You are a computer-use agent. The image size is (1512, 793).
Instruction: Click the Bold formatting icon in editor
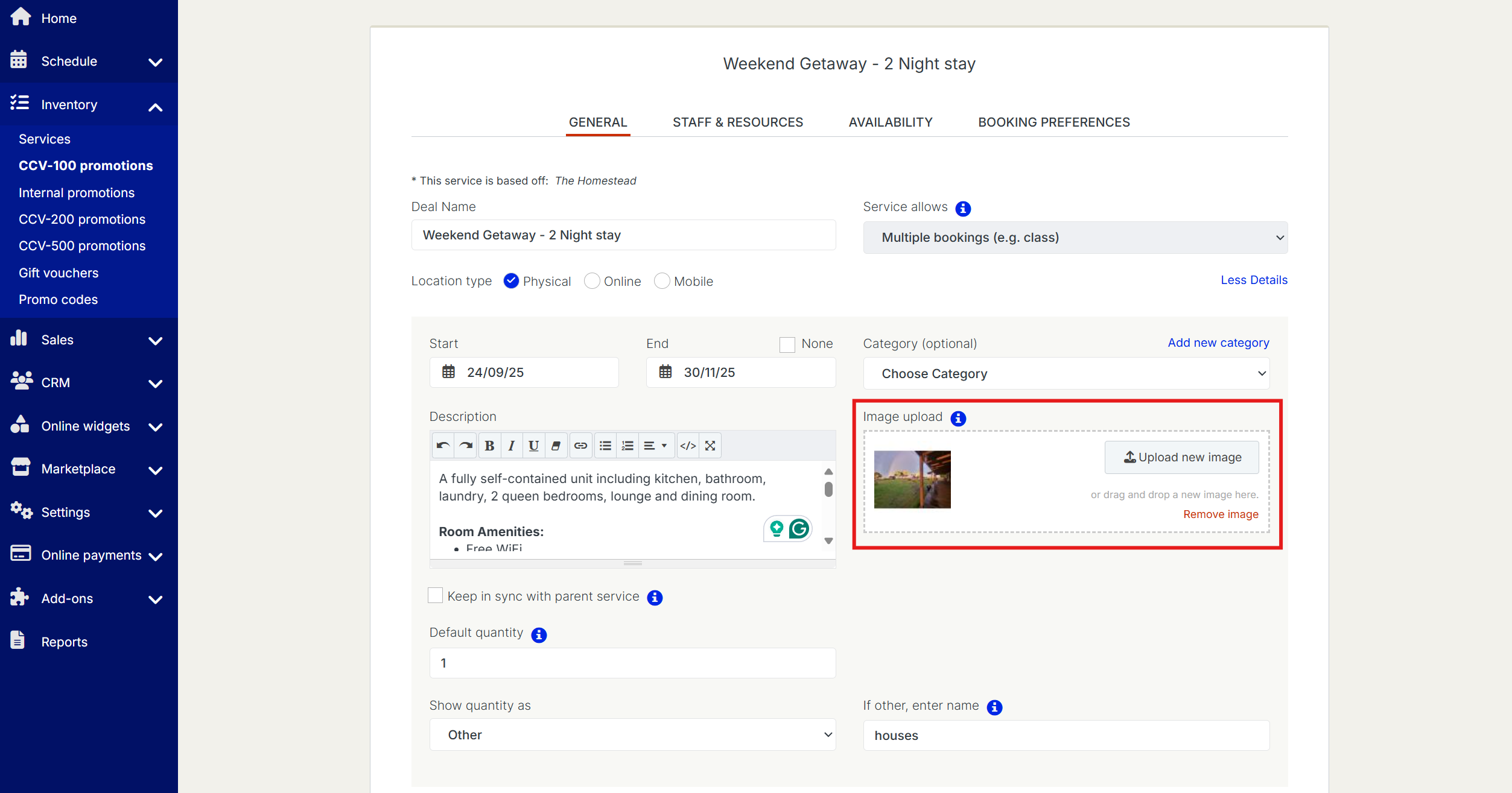coord(489,446)
